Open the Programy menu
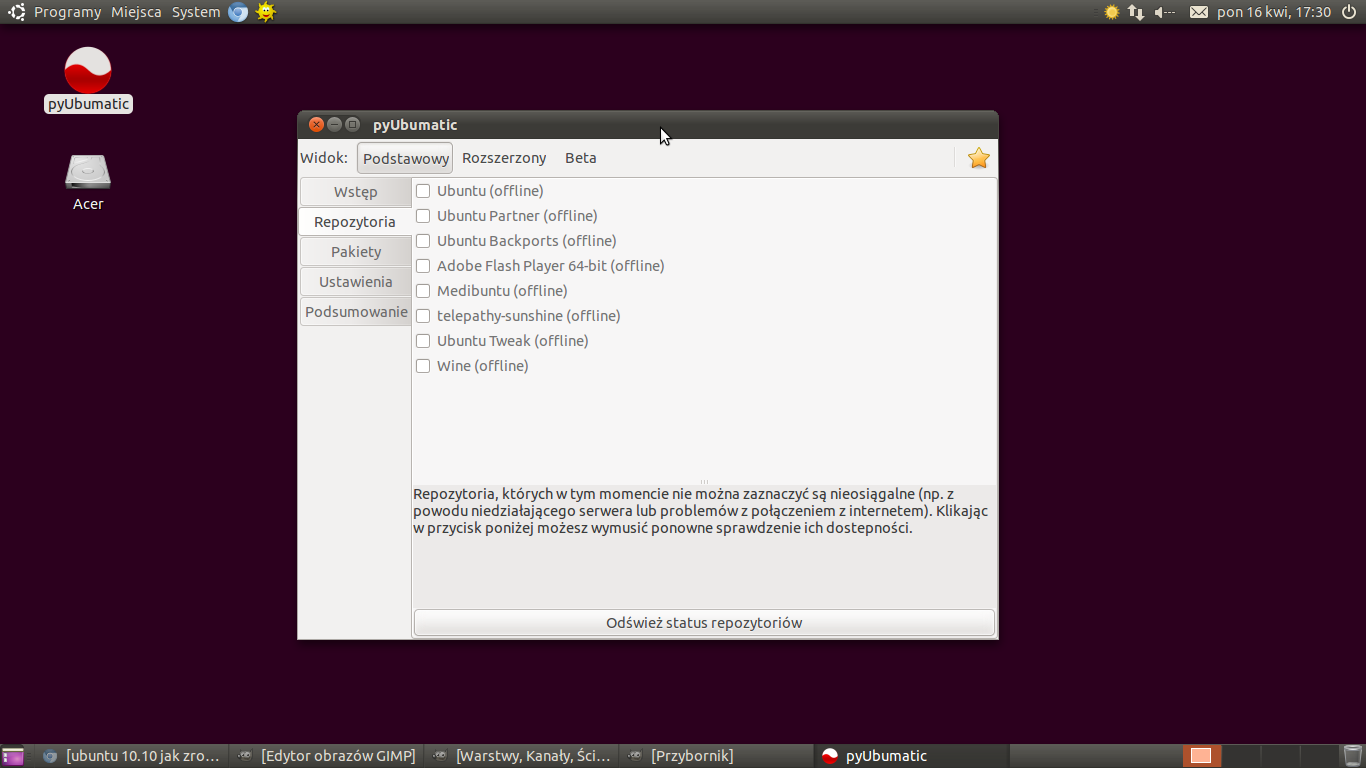The image size is (1366, 768). click(x=67, y=12)
